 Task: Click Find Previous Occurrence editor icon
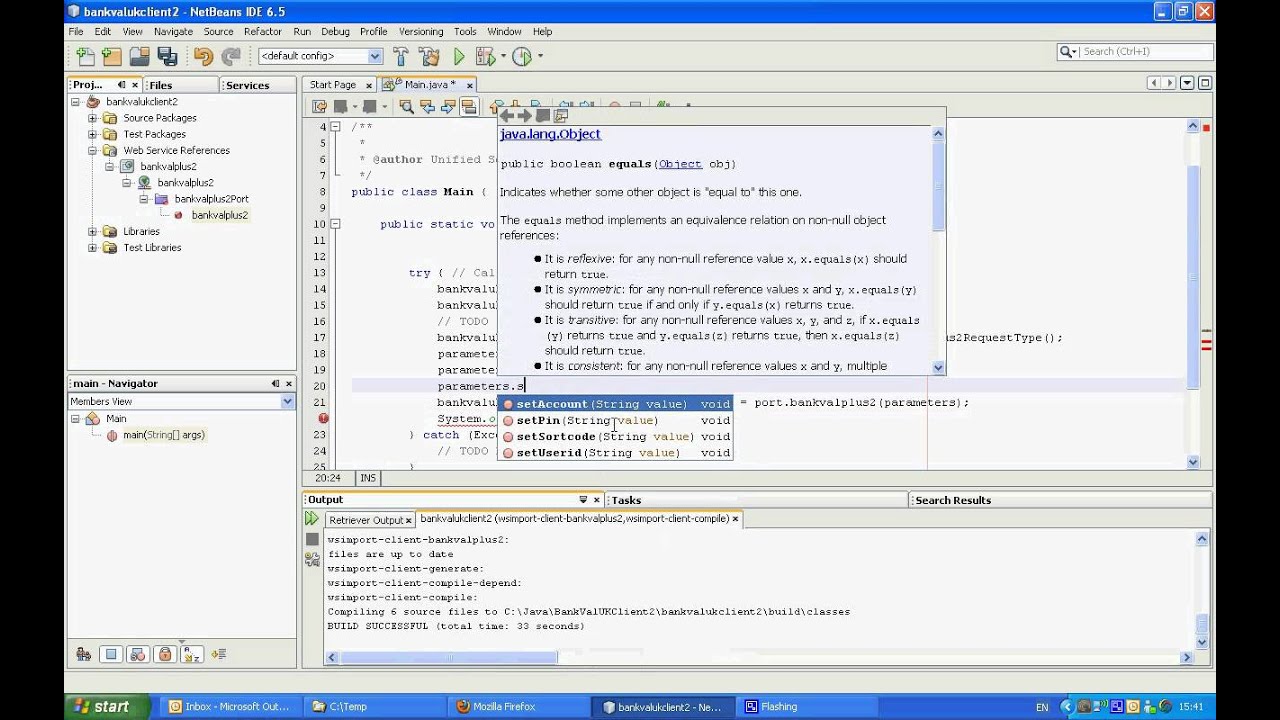pyautogui.click(x=428, y=106)
